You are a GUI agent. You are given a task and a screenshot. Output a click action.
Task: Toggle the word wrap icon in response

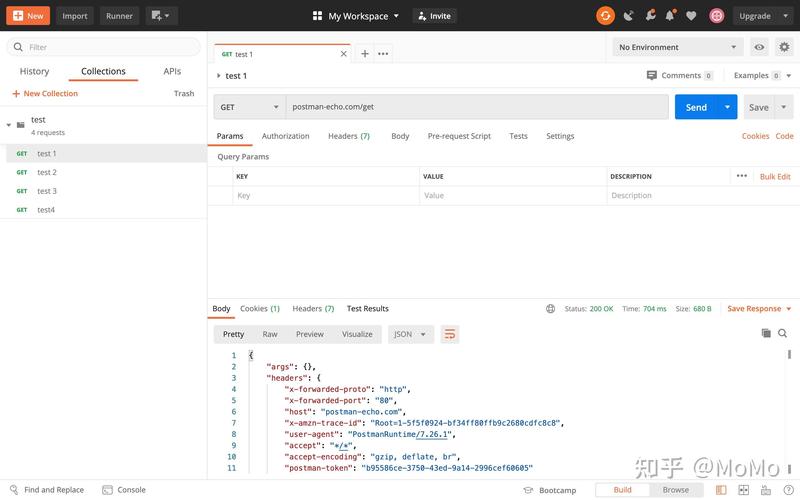[449, 334]
